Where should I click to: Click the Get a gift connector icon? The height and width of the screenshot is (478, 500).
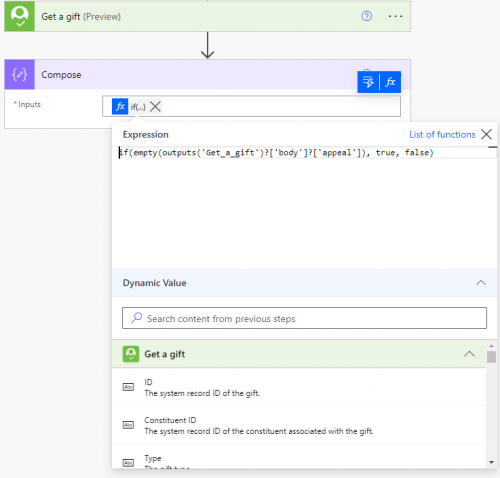point(20,16)
